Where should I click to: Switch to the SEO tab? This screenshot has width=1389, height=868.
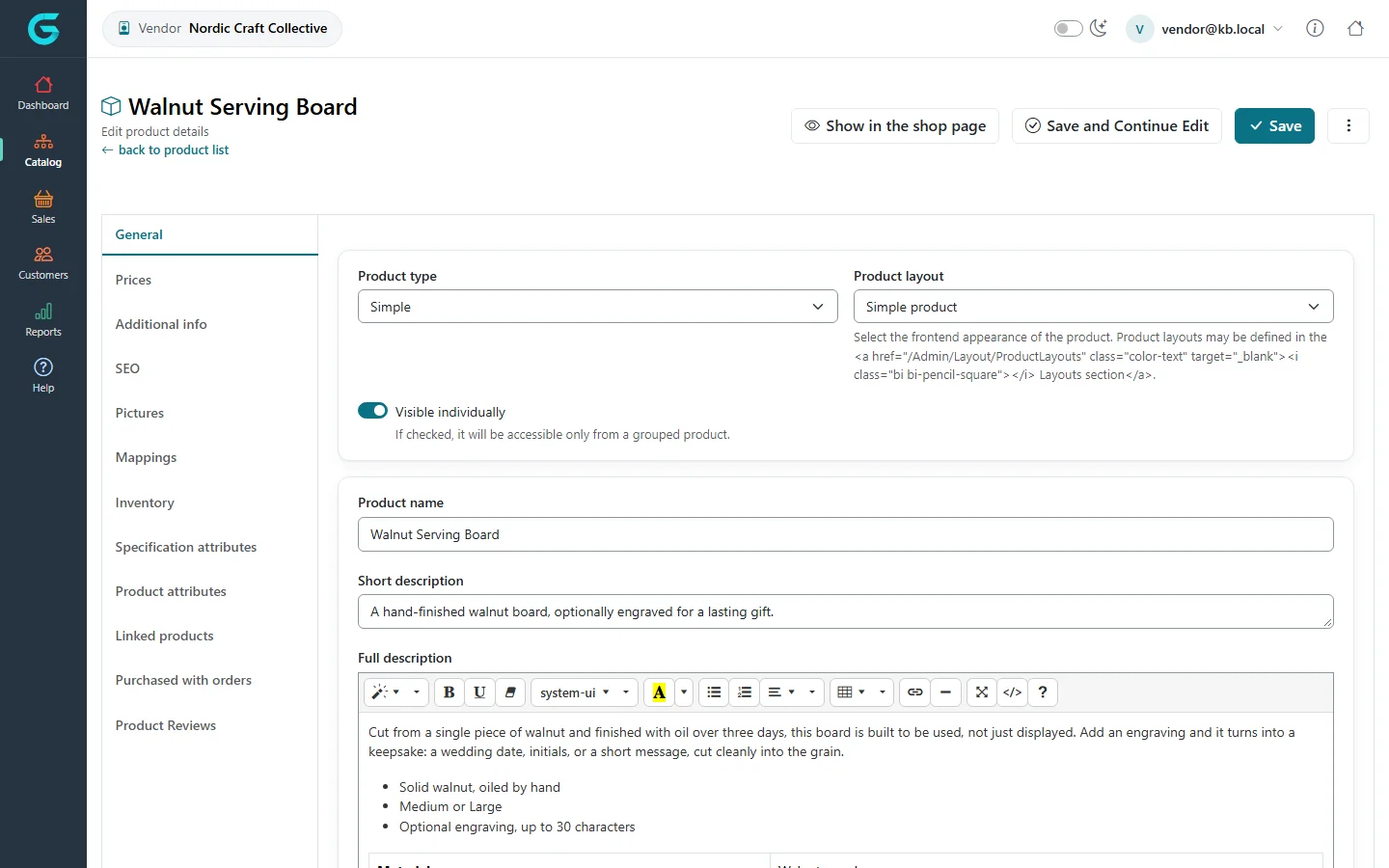click(209, 368)
